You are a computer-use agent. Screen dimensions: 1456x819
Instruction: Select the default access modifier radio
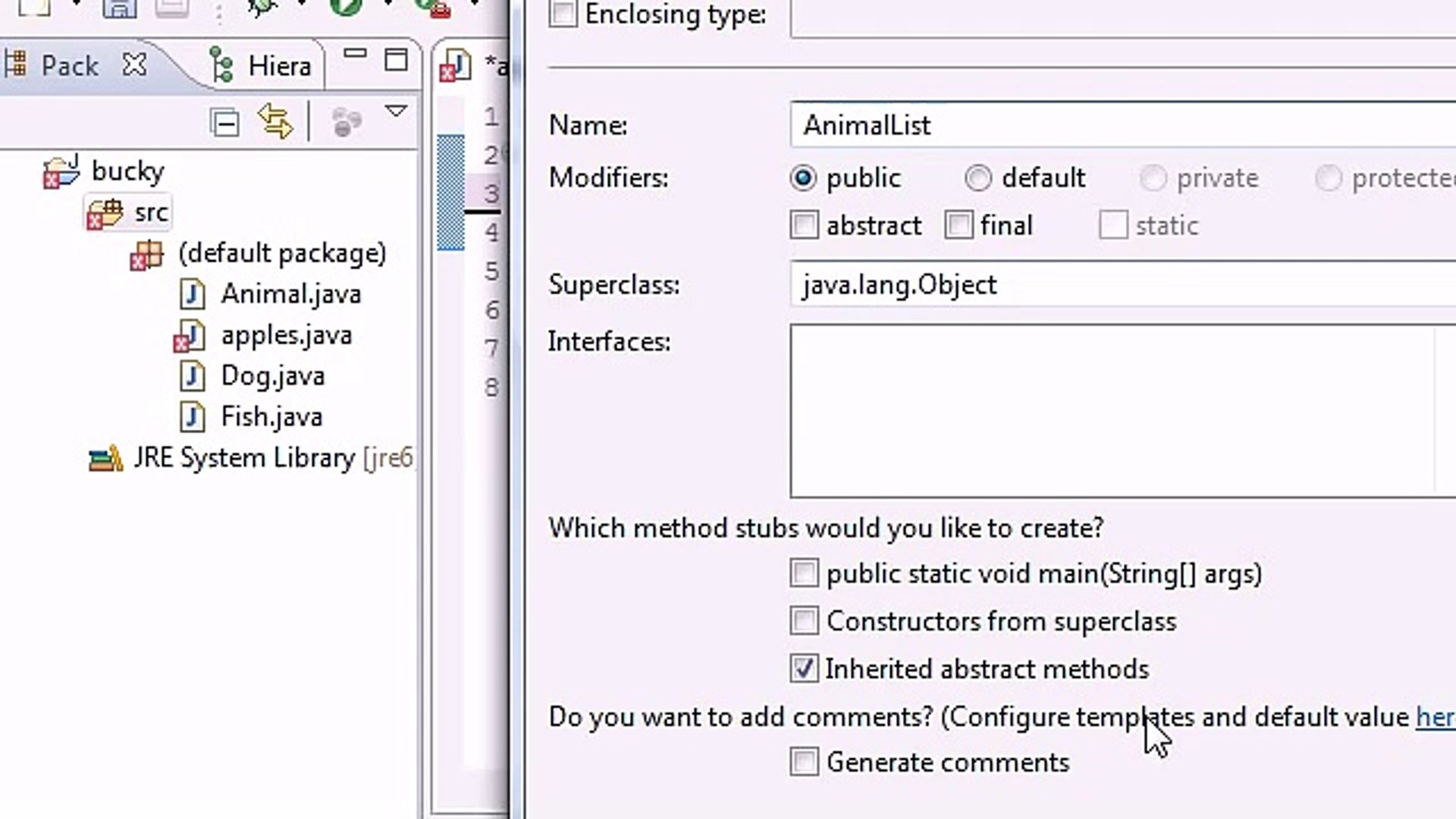tap(979, 178)
